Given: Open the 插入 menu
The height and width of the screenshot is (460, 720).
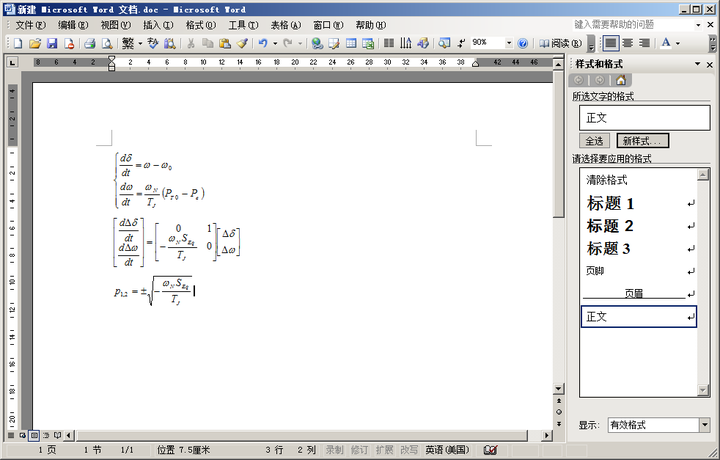Looking at the screenshot, I should tap(158, 25).
